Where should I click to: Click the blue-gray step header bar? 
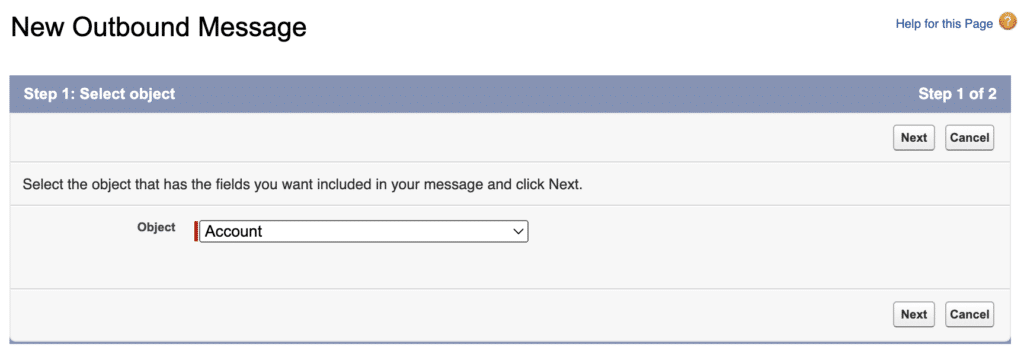[512, 94]
